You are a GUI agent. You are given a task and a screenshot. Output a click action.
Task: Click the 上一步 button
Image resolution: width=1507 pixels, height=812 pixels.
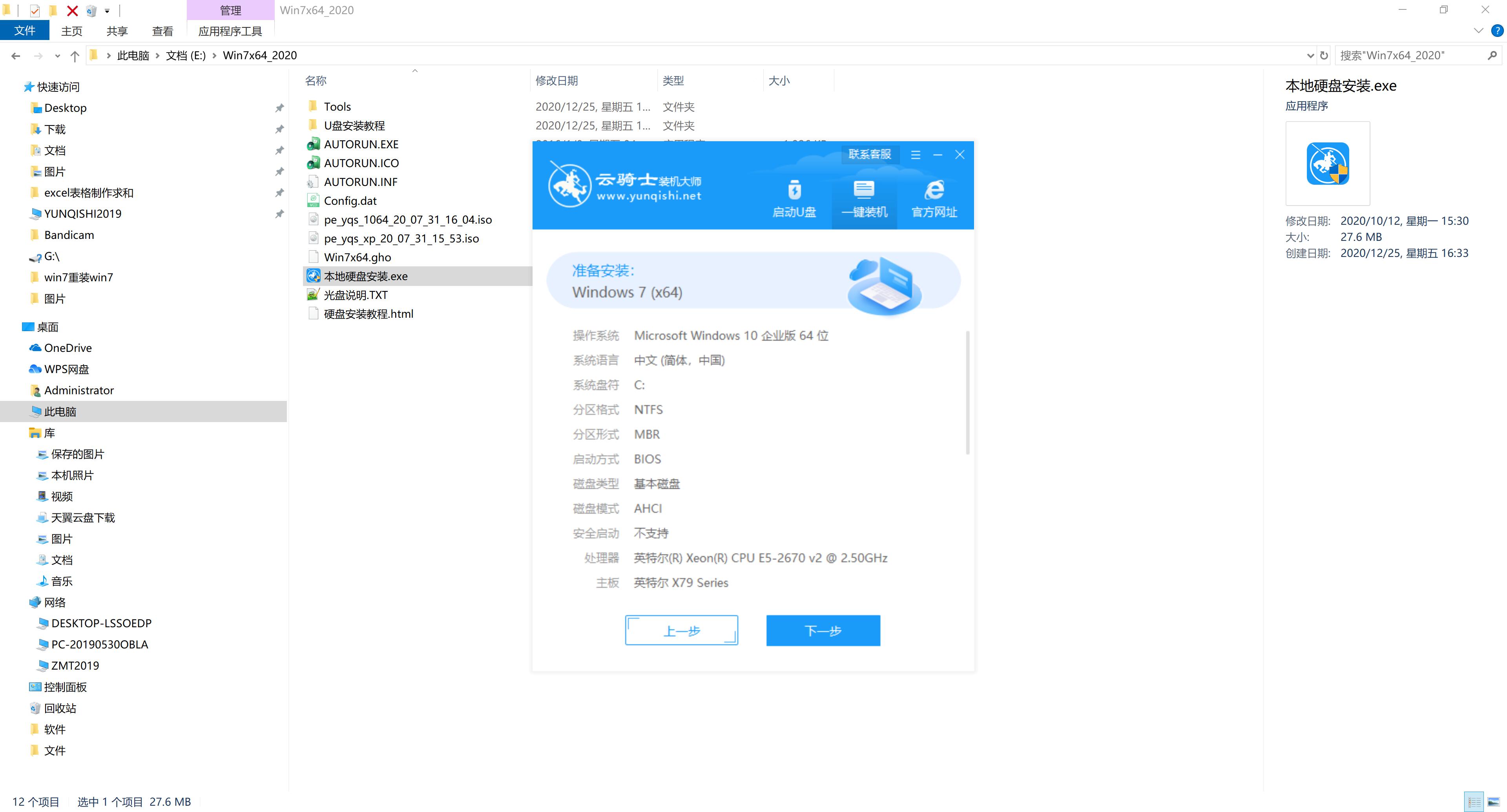point(680,630)
